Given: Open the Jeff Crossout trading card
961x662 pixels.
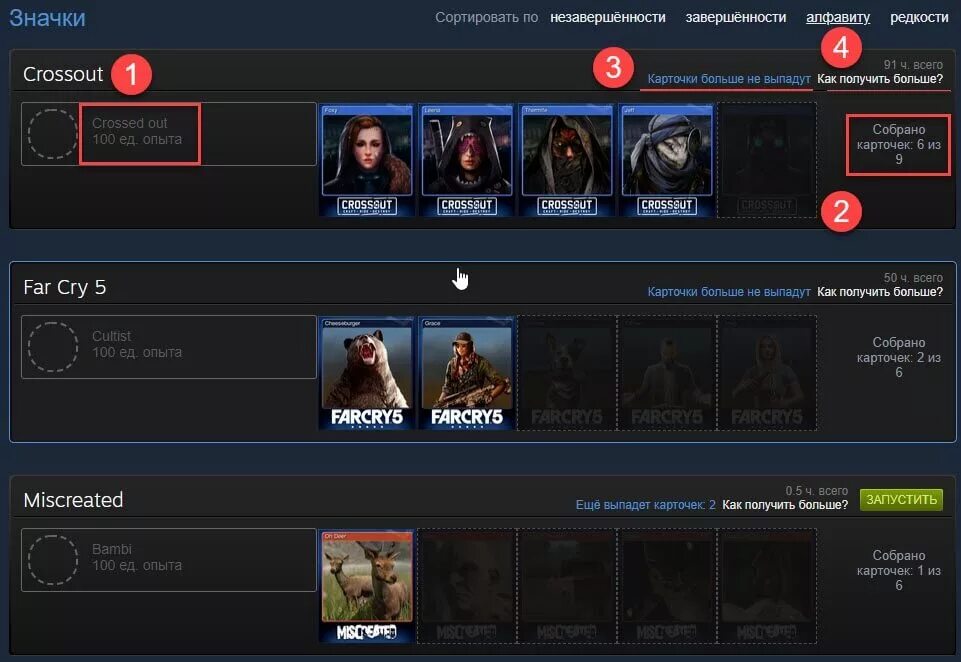Looking at the screenshot, I should coord(666,160).
